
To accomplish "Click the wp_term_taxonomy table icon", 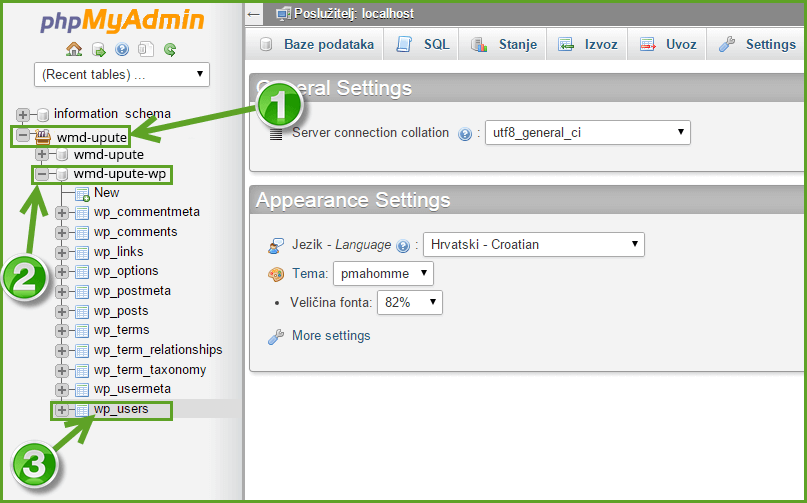I will point(82,370).
